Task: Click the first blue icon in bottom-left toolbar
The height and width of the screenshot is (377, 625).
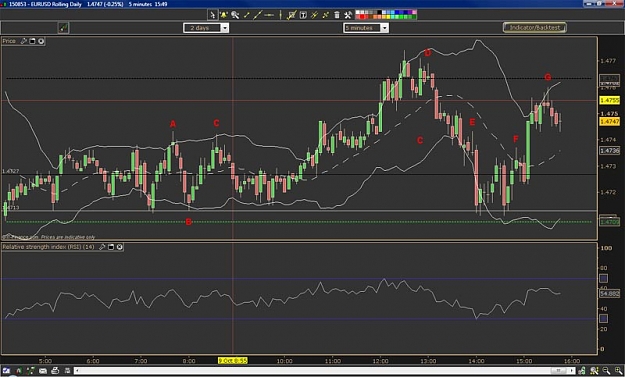Action: [x=6, y=371]
